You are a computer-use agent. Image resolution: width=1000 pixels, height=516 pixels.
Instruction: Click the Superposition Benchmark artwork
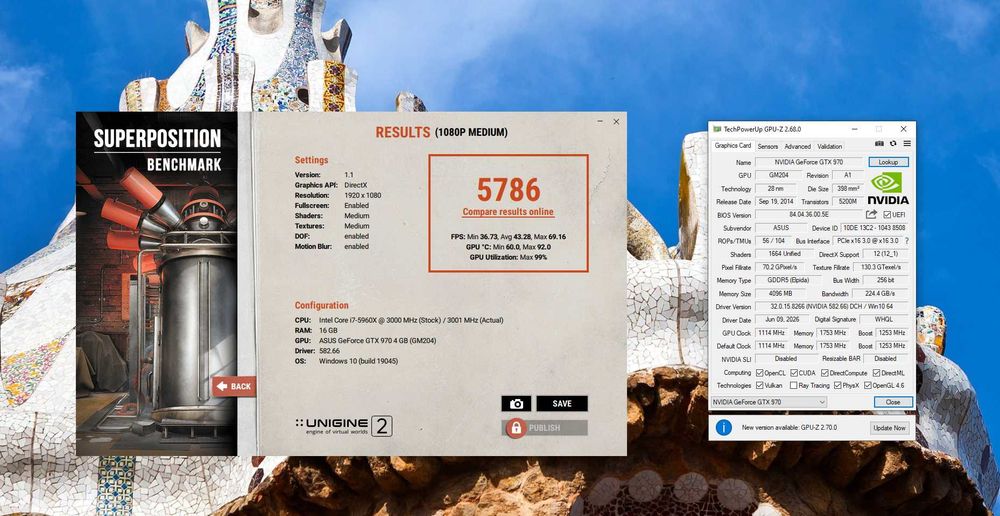coord(157,284)
